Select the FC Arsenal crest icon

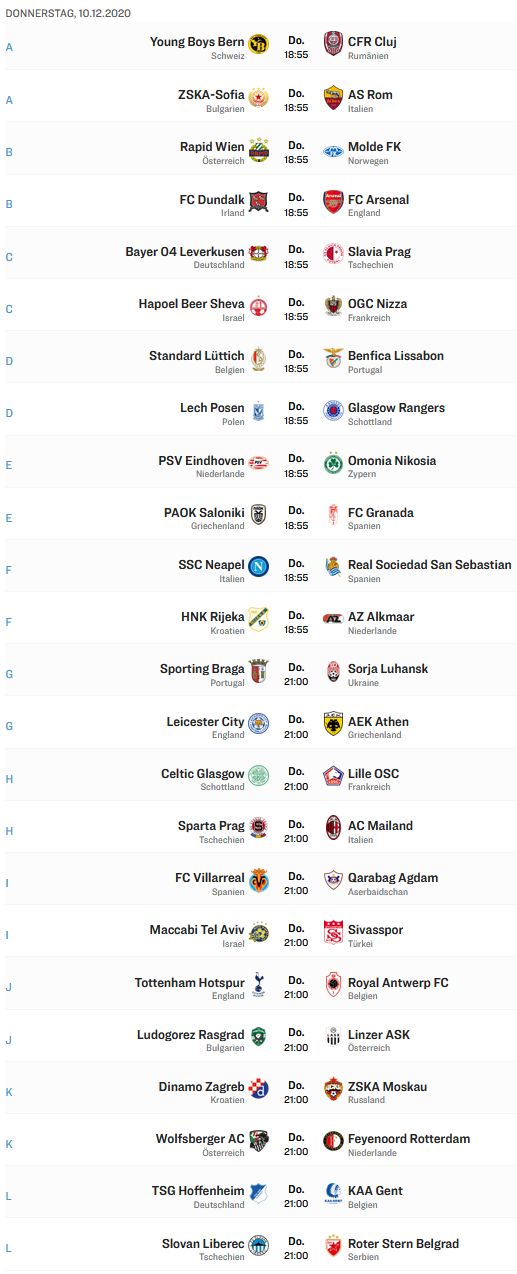click(333, 201)
